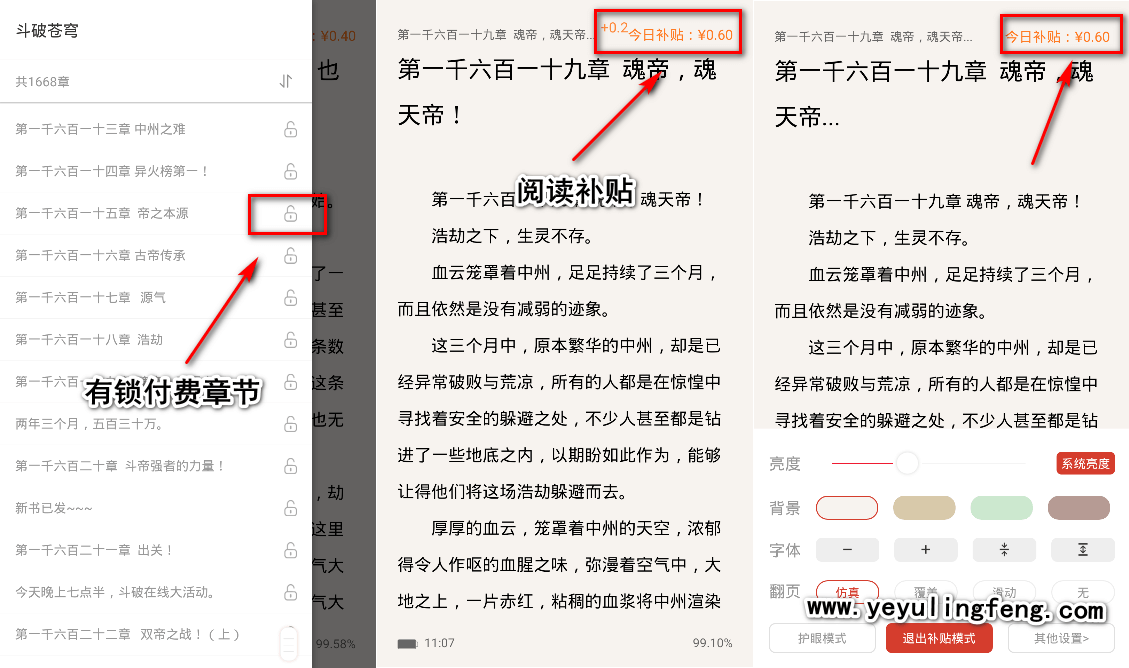Image resolution: width=1129 pixels, height=668 pixels.
Task: Tap 今日补贴：¥0.60 in middle reading screen
Action: [x=680, y=35]
